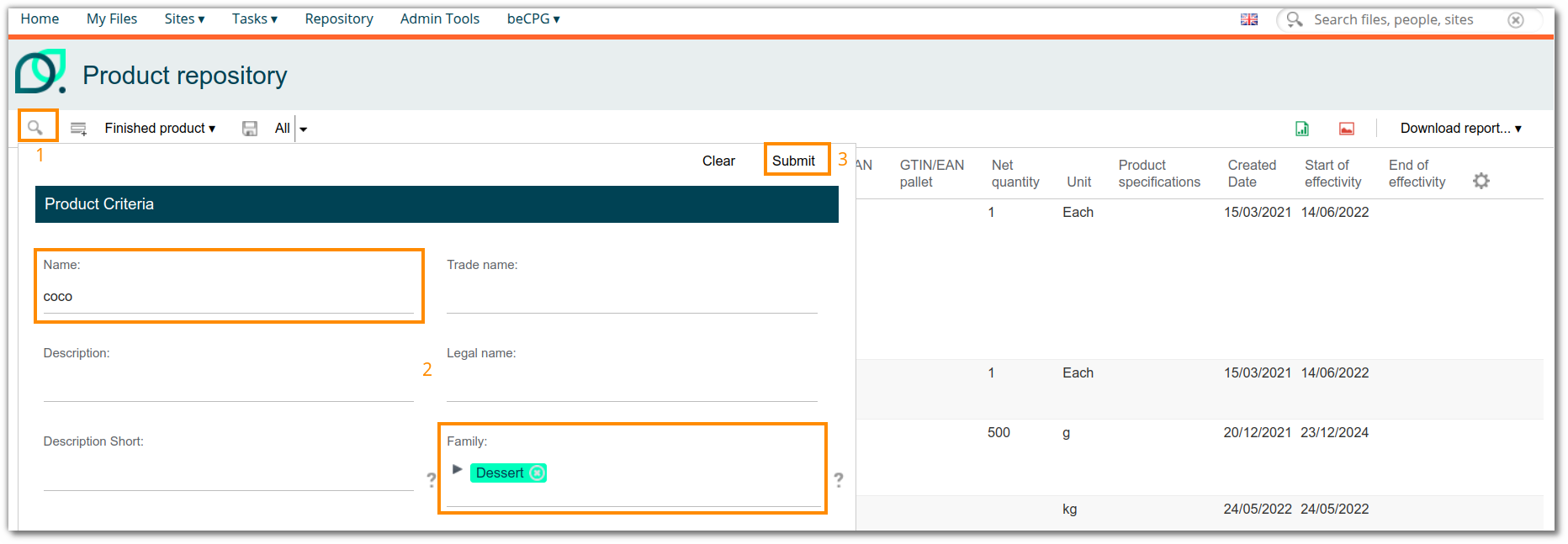The image size is (1568, 544).
Task: Click the add new row icon
Action: (x=78, y=129)
